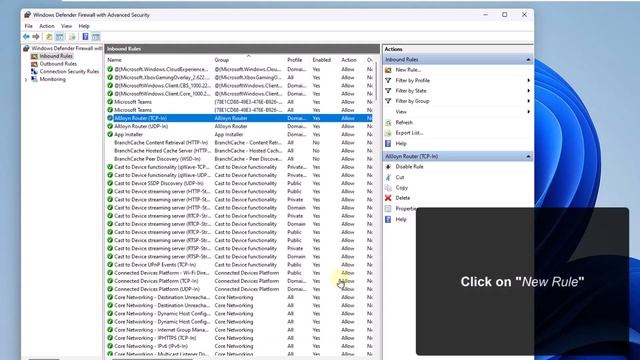Collapse the Alljoyn Router (TCP-In) actions section
The height and width of the screenshot is (360, 640).
(528, 156)
